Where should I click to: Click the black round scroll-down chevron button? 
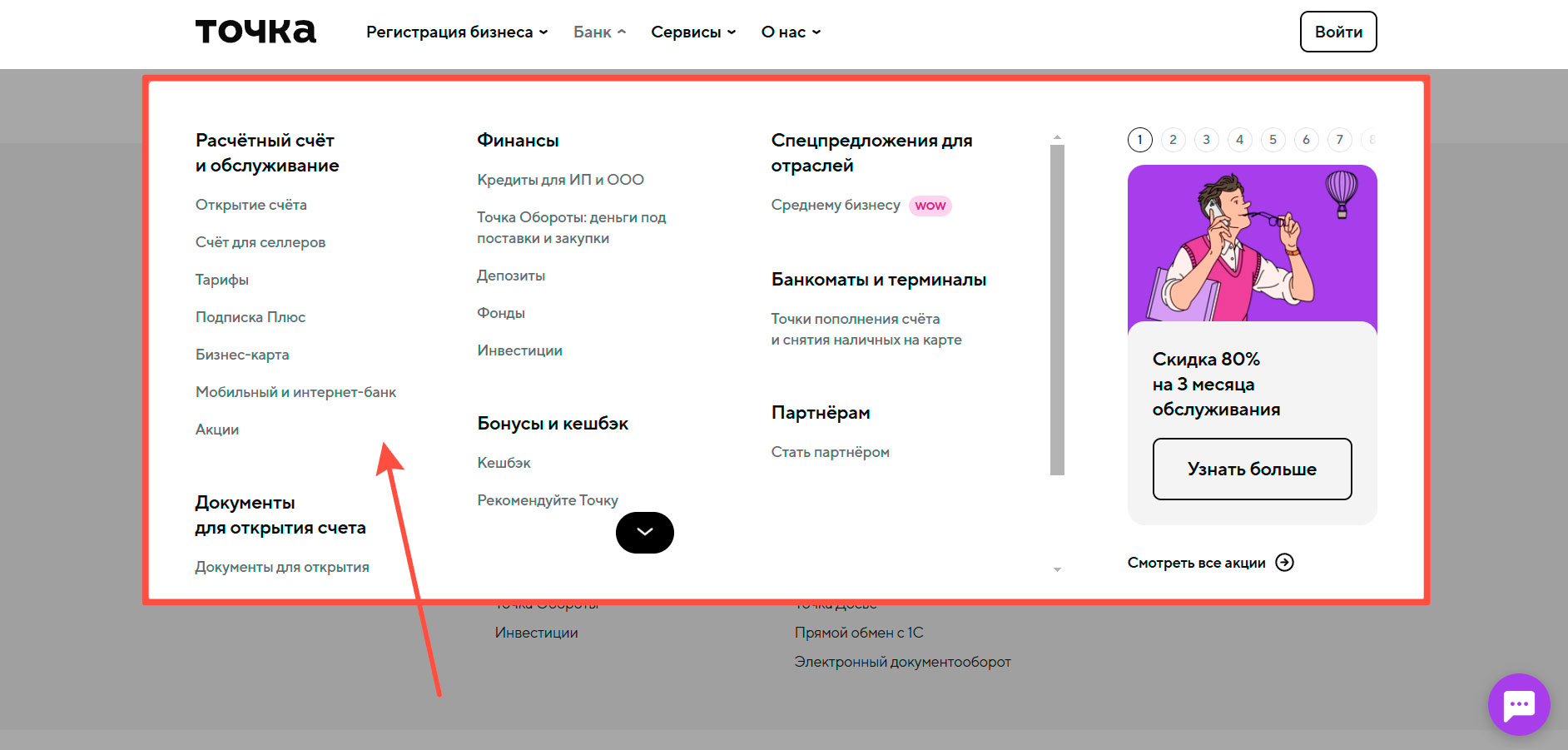point(645,533)
